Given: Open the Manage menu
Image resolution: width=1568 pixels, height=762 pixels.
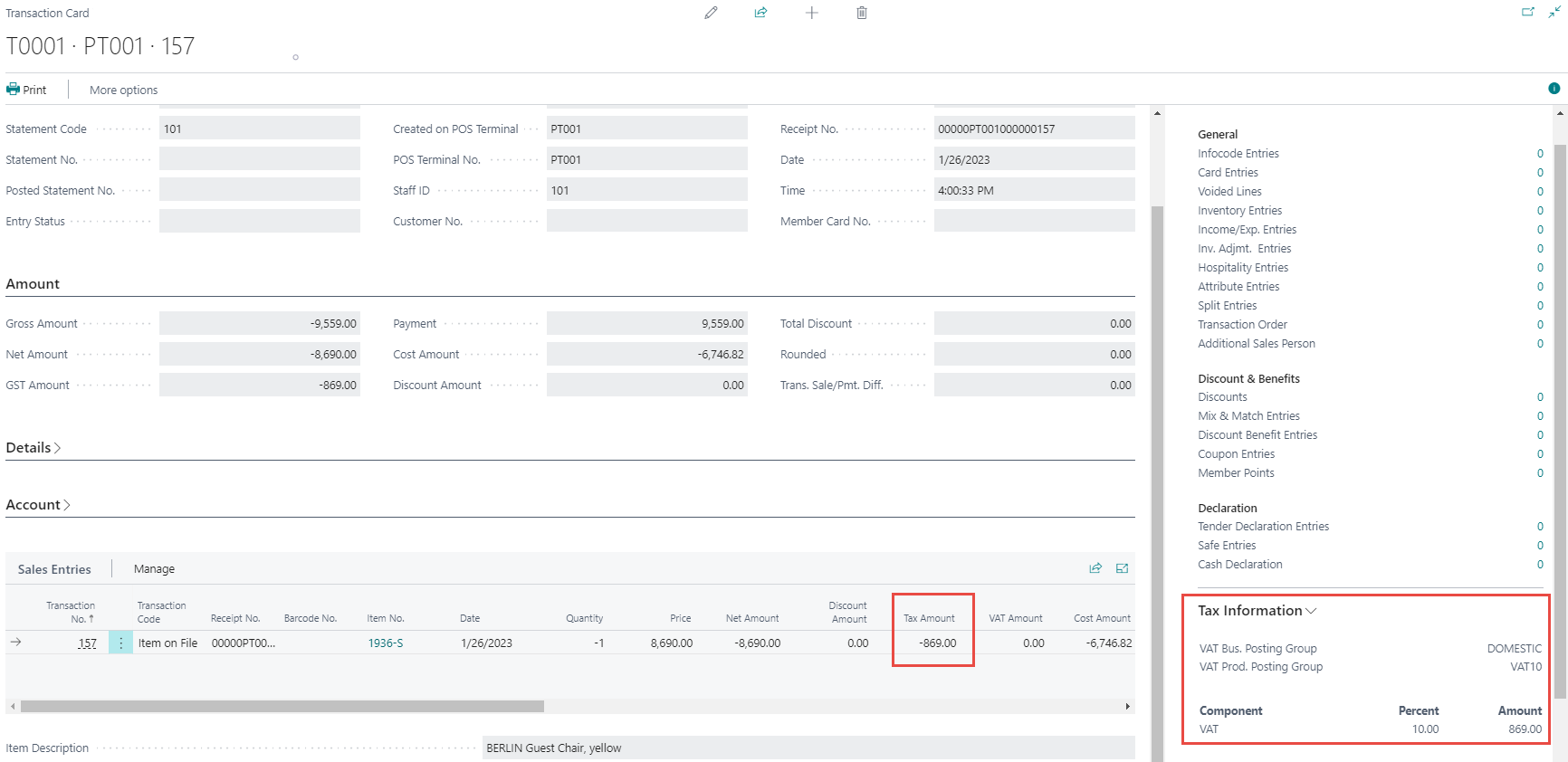Looking at the screenshot, I should pyautogui.click(x=154, y=569).
